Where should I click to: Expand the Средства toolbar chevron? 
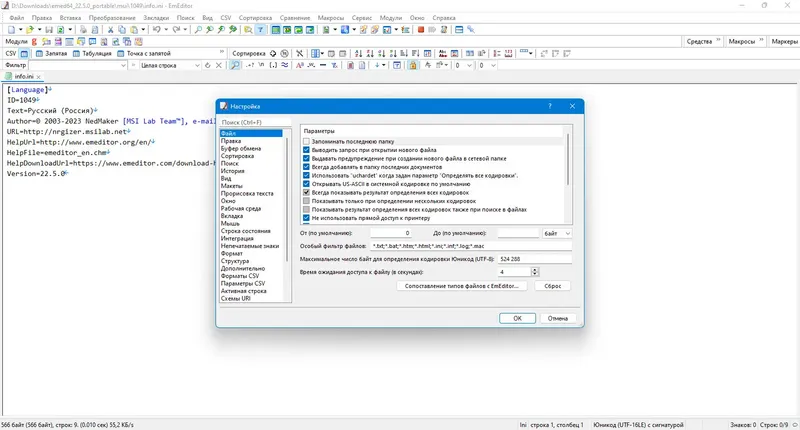tap(718, 40)
